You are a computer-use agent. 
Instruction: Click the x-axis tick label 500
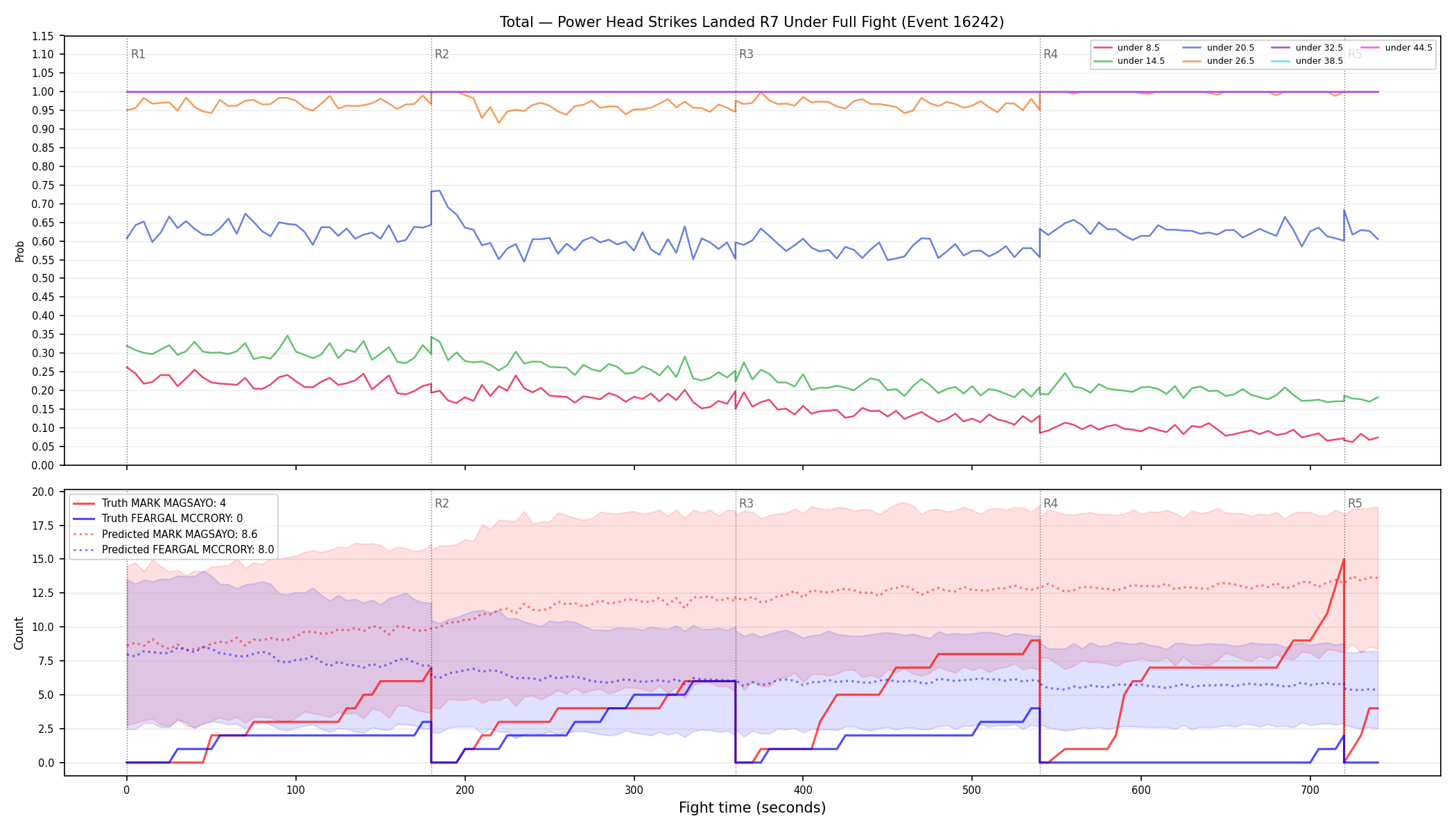972,790
